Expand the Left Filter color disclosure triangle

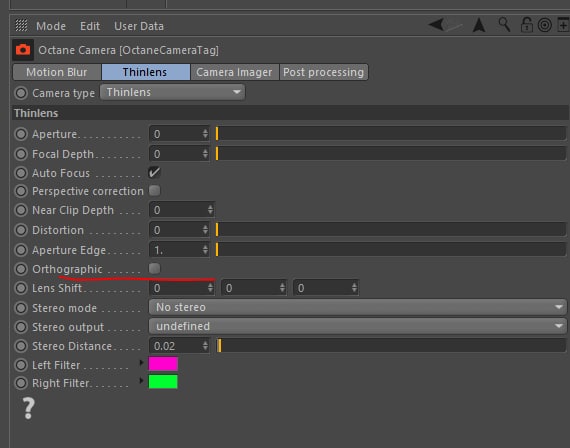[141, 363]
